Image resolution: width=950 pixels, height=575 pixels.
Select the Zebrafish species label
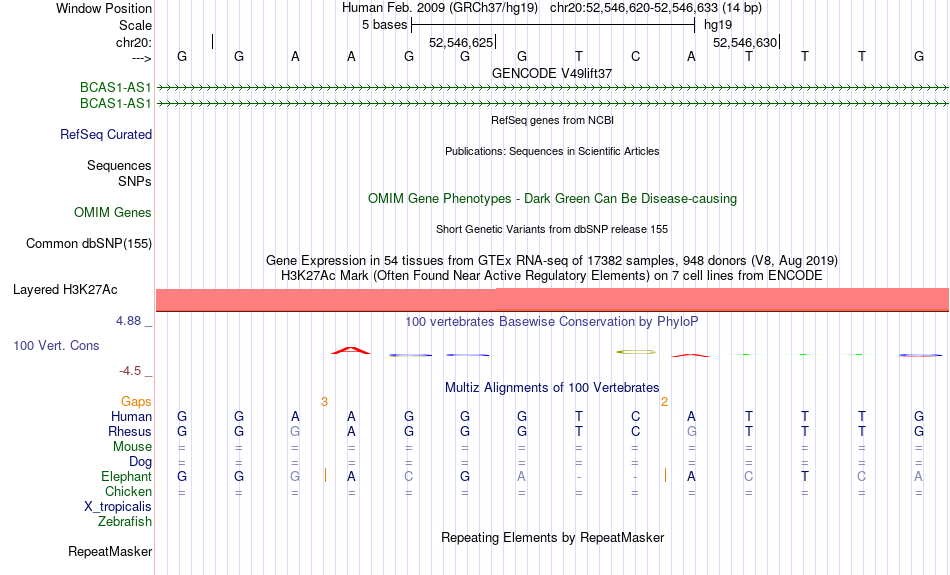[125, 521]
